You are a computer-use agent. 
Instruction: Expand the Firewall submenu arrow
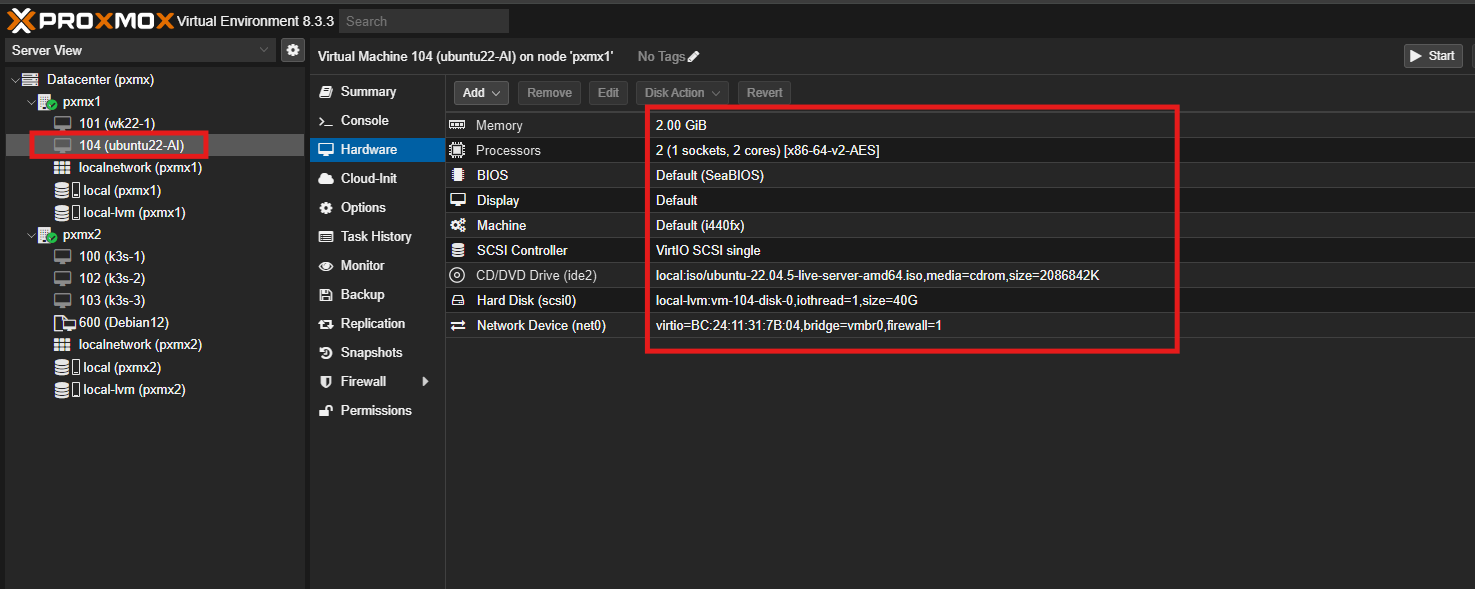(426, 382)
